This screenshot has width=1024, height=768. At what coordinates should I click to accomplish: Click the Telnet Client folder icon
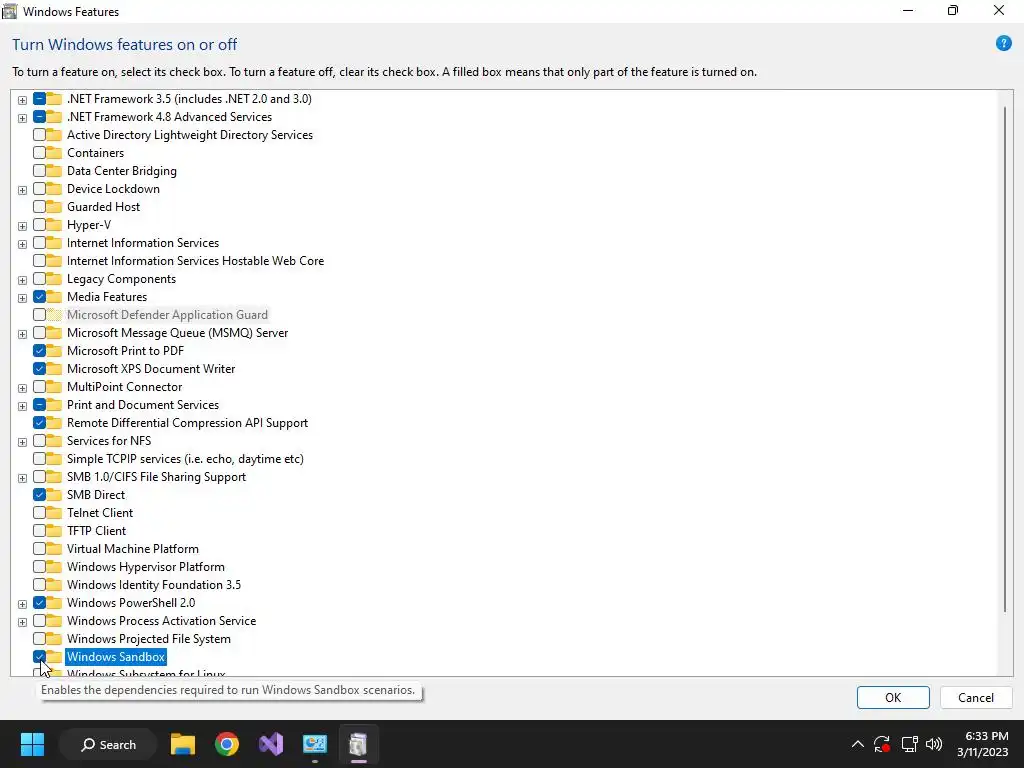[54, 513]
